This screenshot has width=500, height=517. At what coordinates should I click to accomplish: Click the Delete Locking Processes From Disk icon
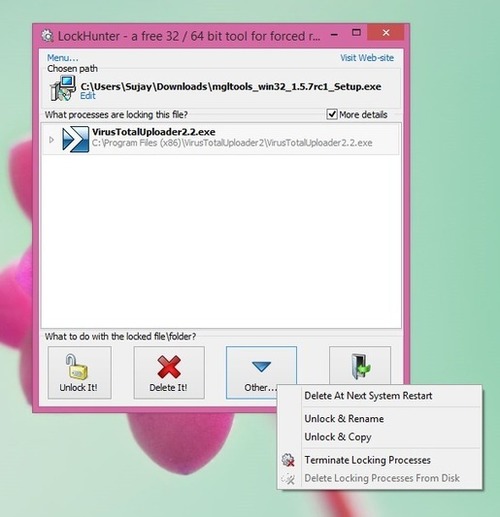tap(288, 478)
